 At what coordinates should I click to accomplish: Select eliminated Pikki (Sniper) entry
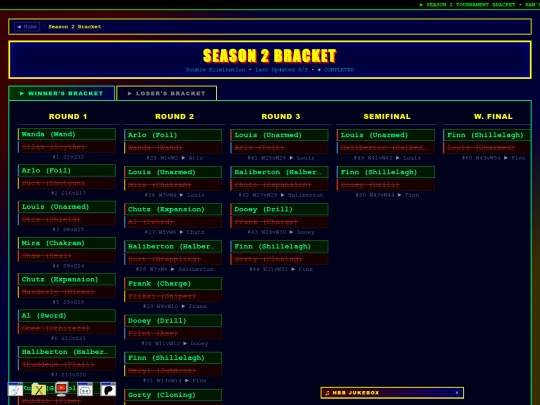[x=173, y=296]
